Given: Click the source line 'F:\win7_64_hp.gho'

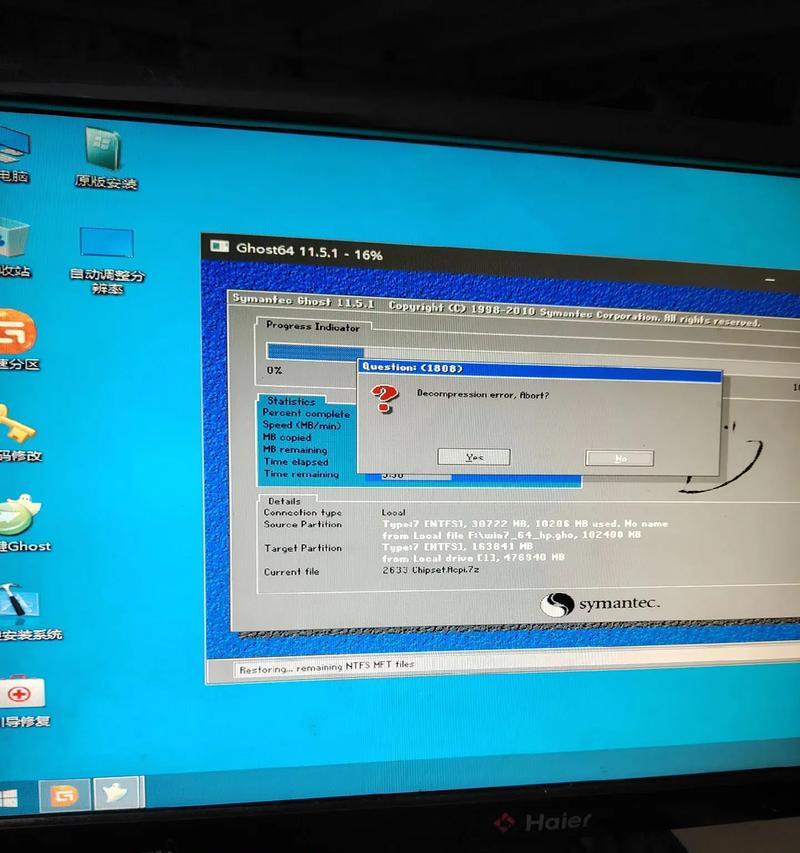Looking at the screenshot, I should click(511, 535).
